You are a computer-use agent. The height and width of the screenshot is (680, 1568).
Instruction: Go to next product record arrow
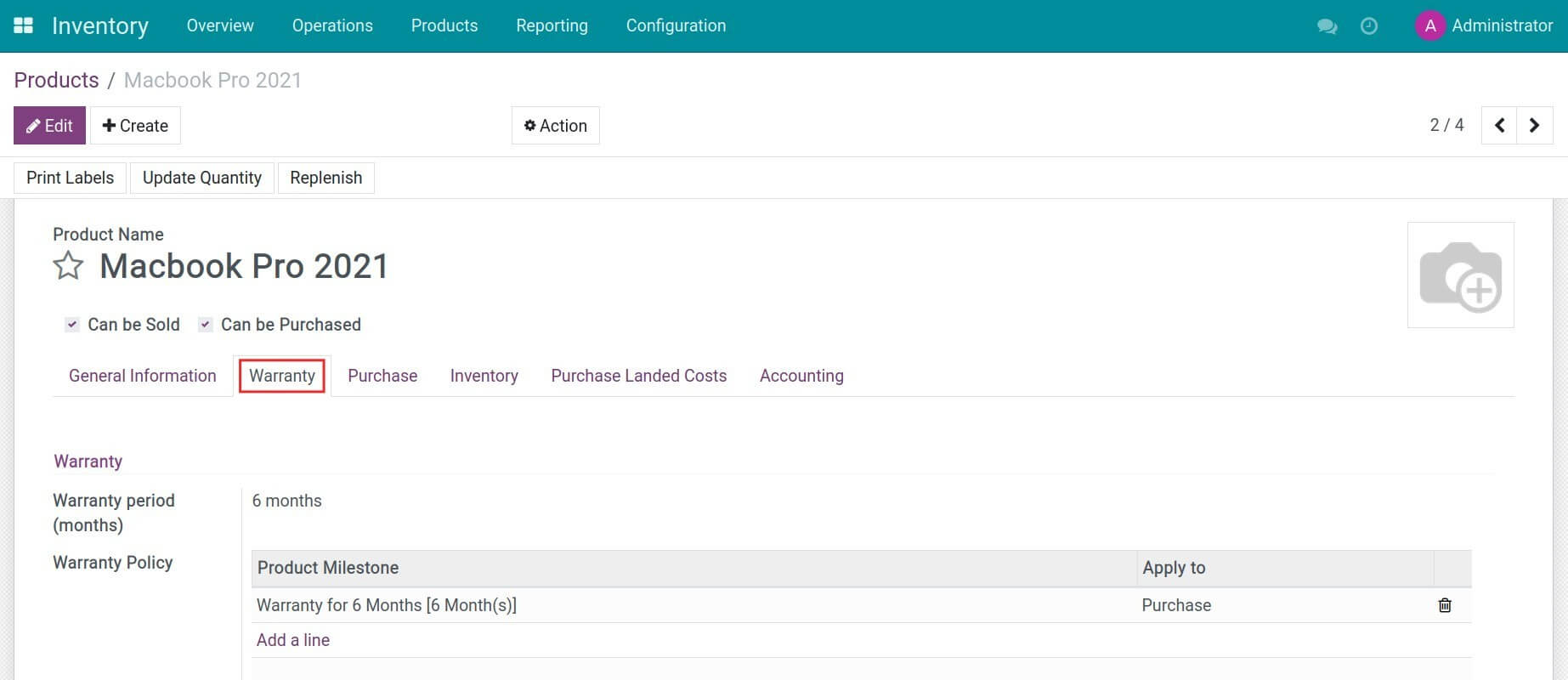[x=1534, y=126]
